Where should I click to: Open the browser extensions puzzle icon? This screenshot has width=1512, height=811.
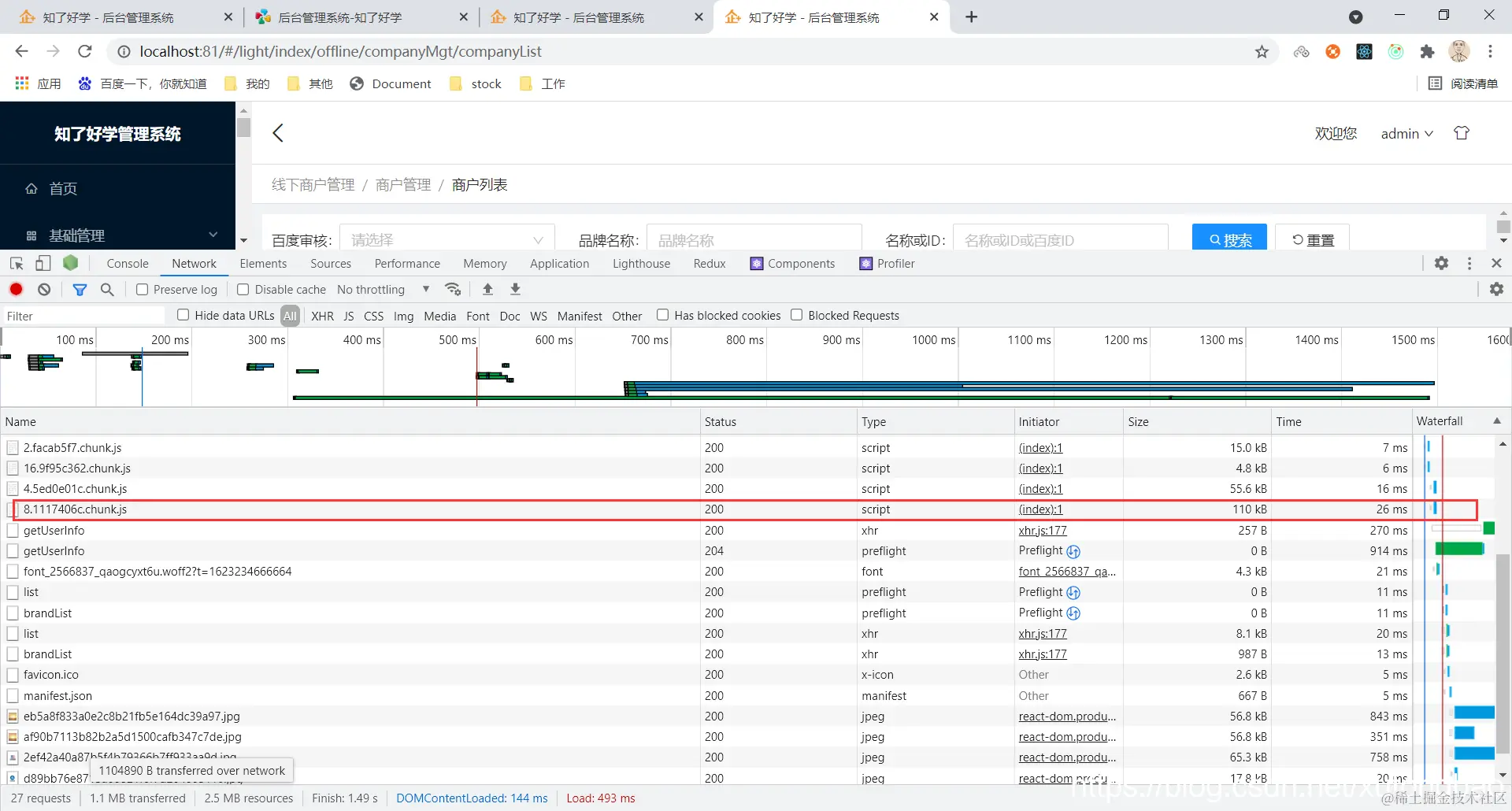coord(1427,51)
